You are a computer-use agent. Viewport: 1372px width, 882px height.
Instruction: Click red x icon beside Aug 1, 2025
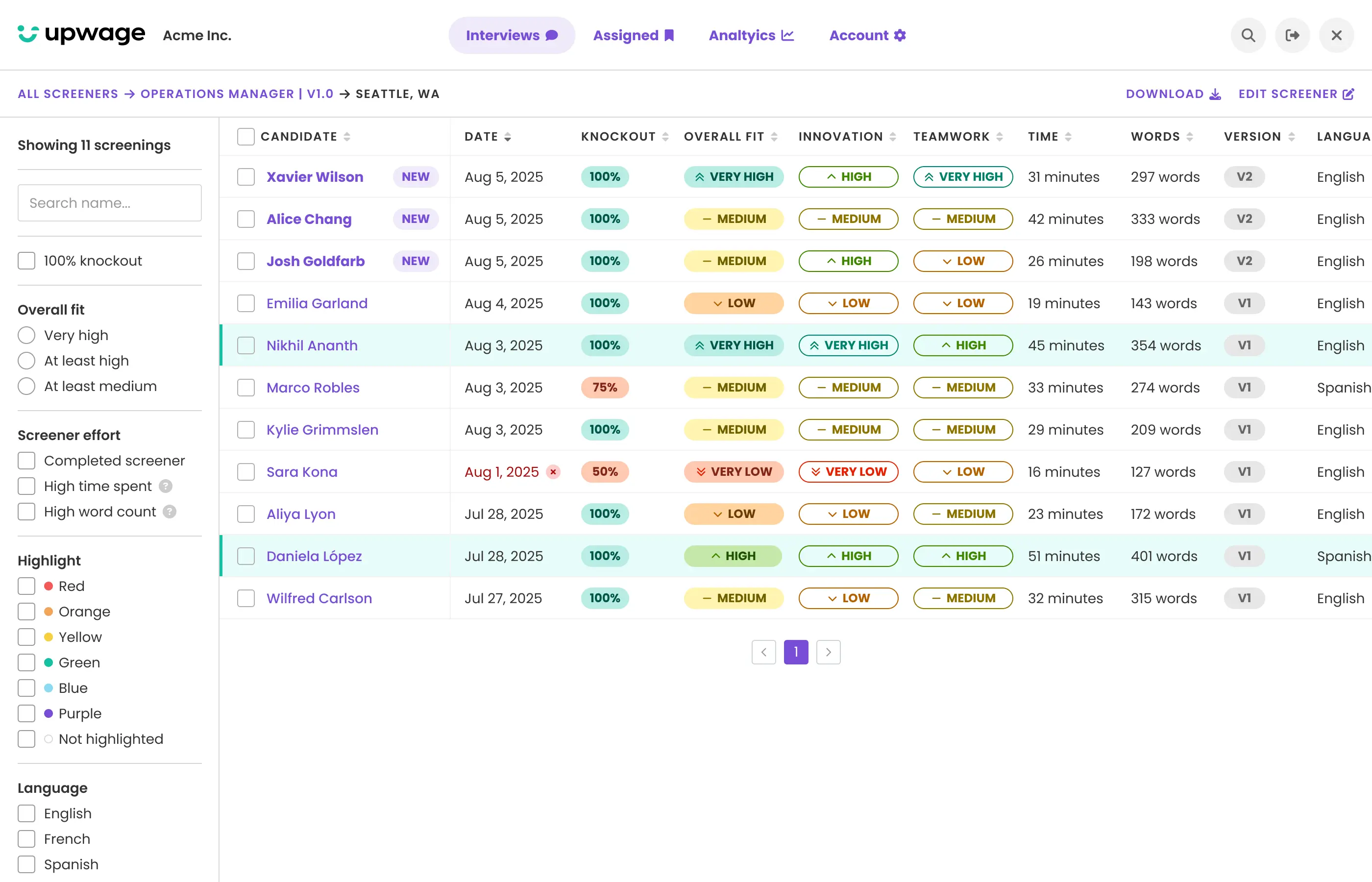[x=553, y=472]
